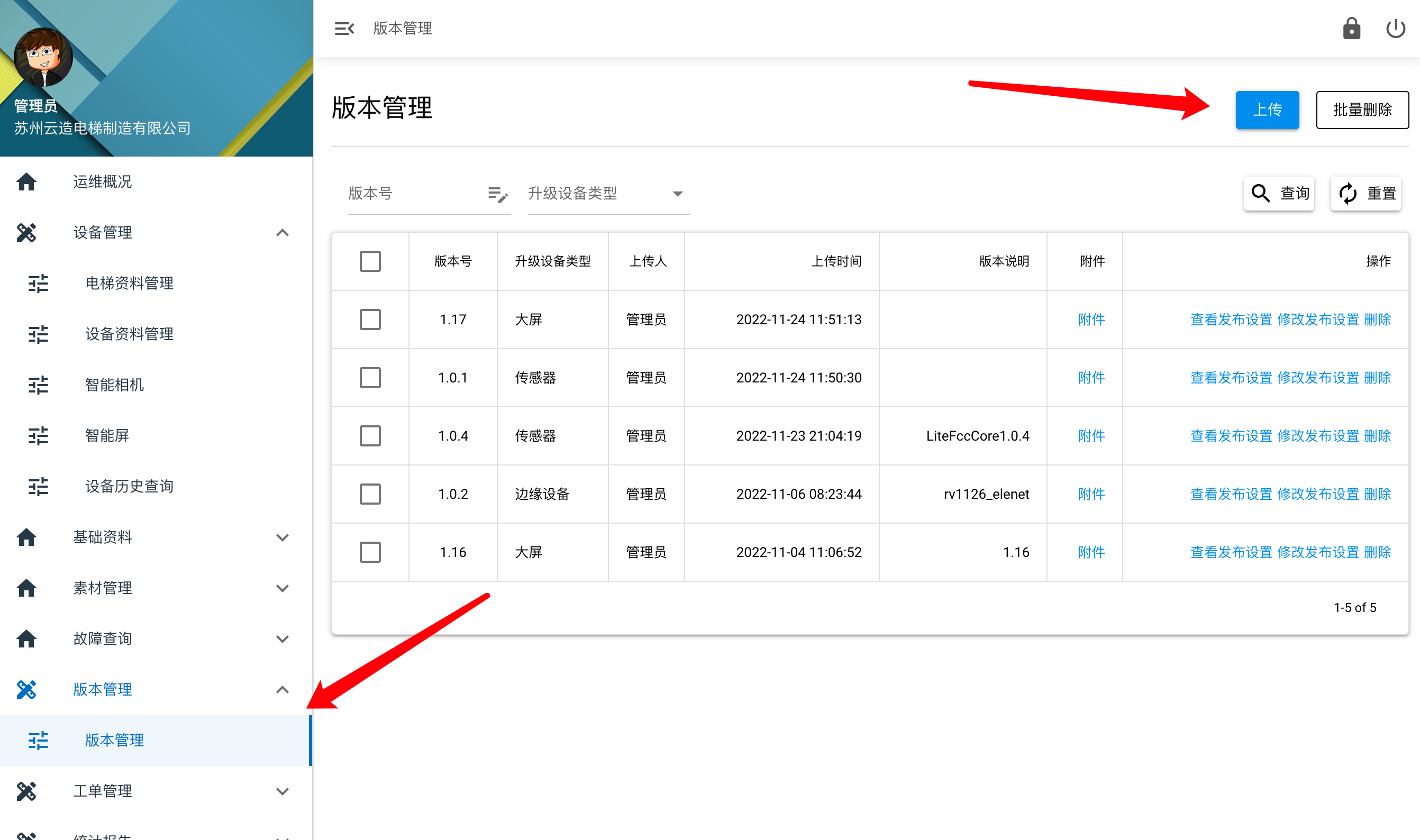The width and height of the screenshot is (1420, 840).
Task: Click the user avatar picture
Action: point(43,57)
